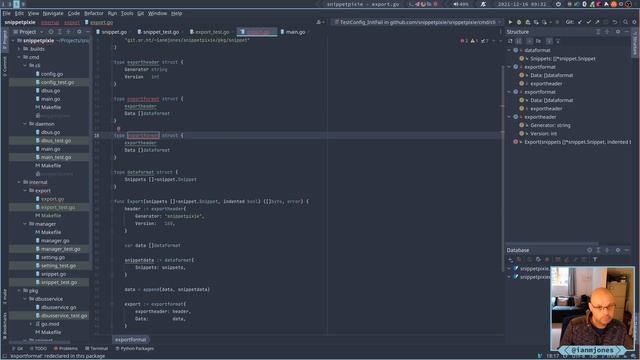This screenshot has height=360, width=640.
Task: Collapse all in the Project panel
Action: tap(68, 32)
